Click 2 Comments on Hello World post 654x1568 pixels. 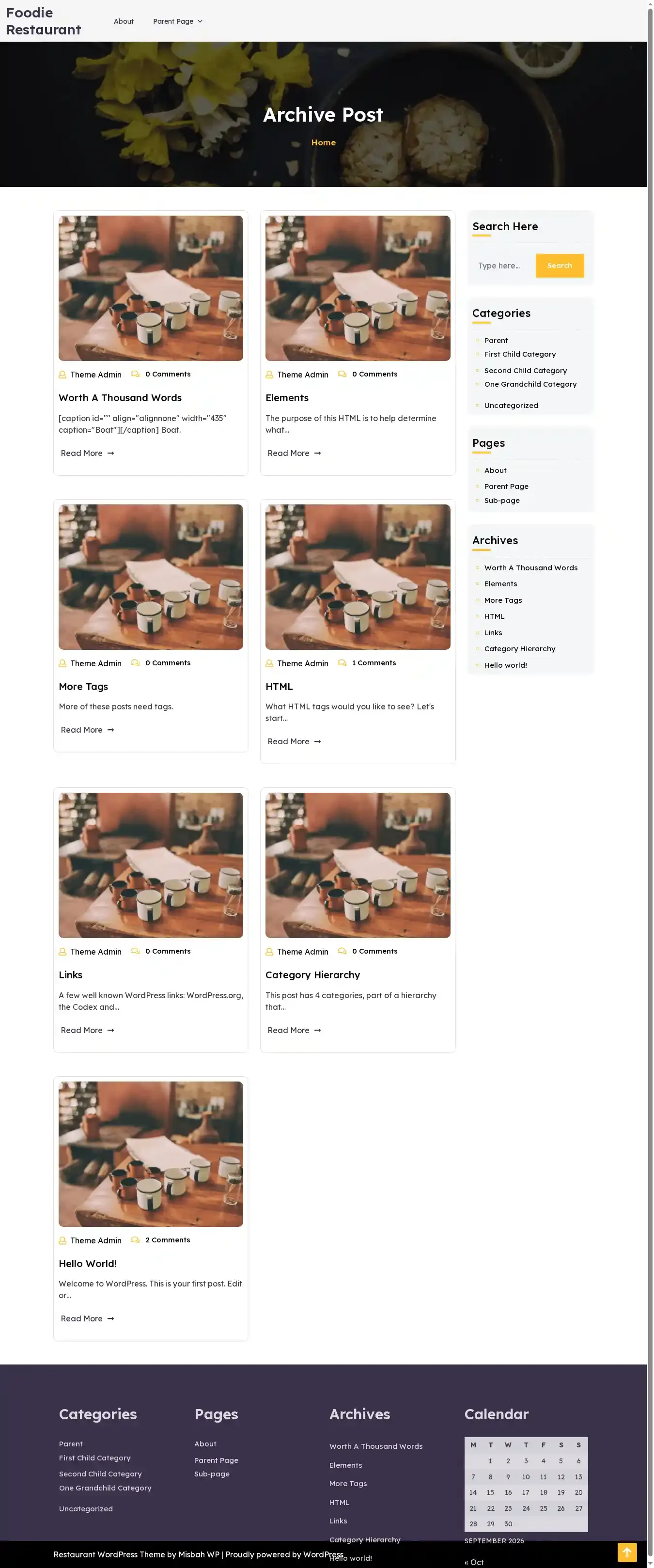point(167,1239)
